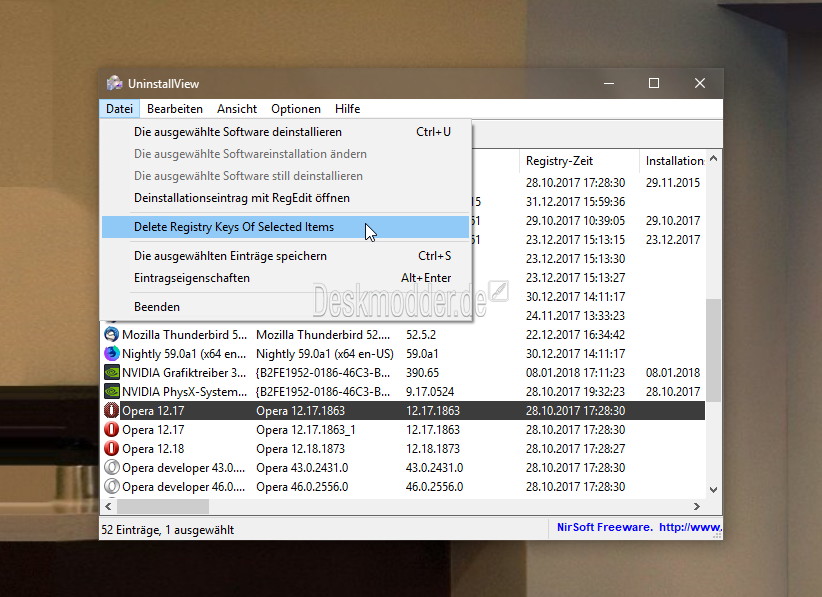Viewport: 822px width, 597px height.
Task: Click Opera 12.18.1873 registry name cell
Action: 300,449
